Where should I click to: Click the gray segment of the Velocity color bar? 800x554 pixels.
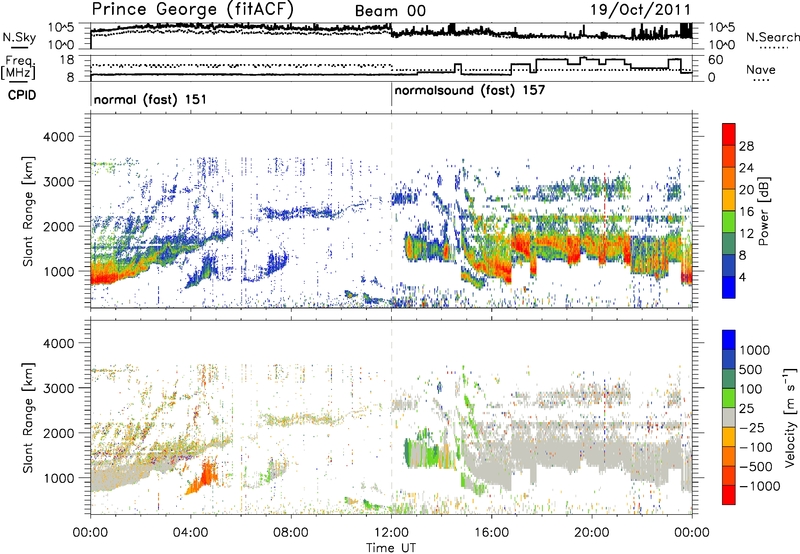coord(729,418)
